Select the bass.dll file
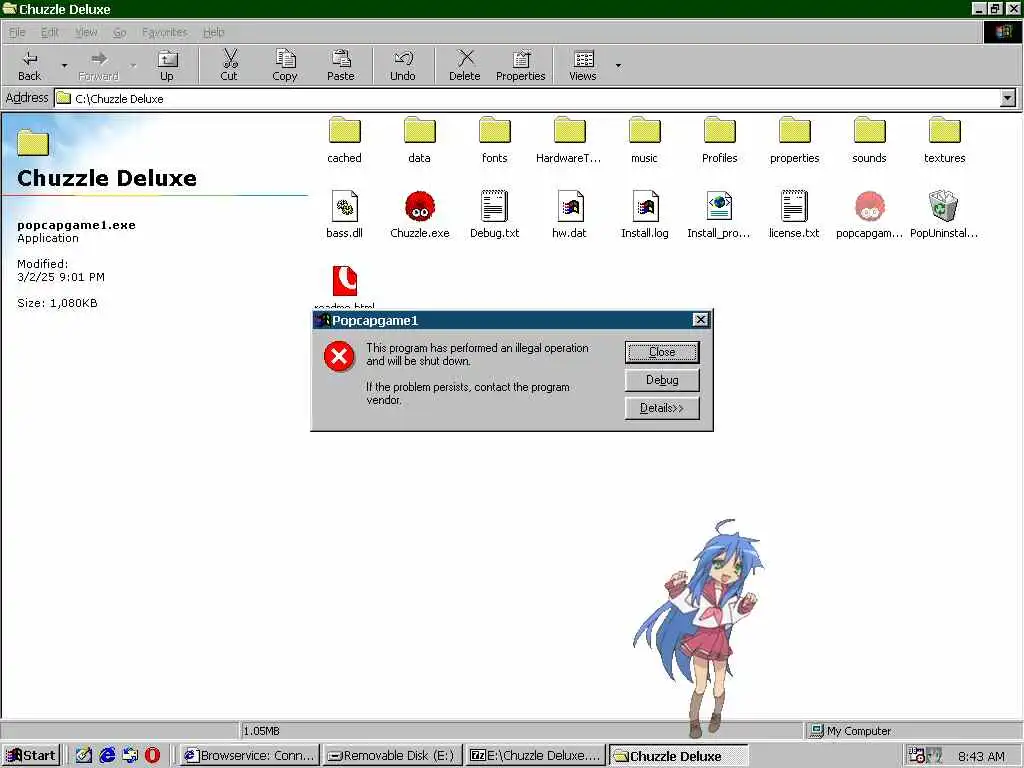Image resolution: width=1024 pixels, height=768 pixels. [x=344, y=214]
